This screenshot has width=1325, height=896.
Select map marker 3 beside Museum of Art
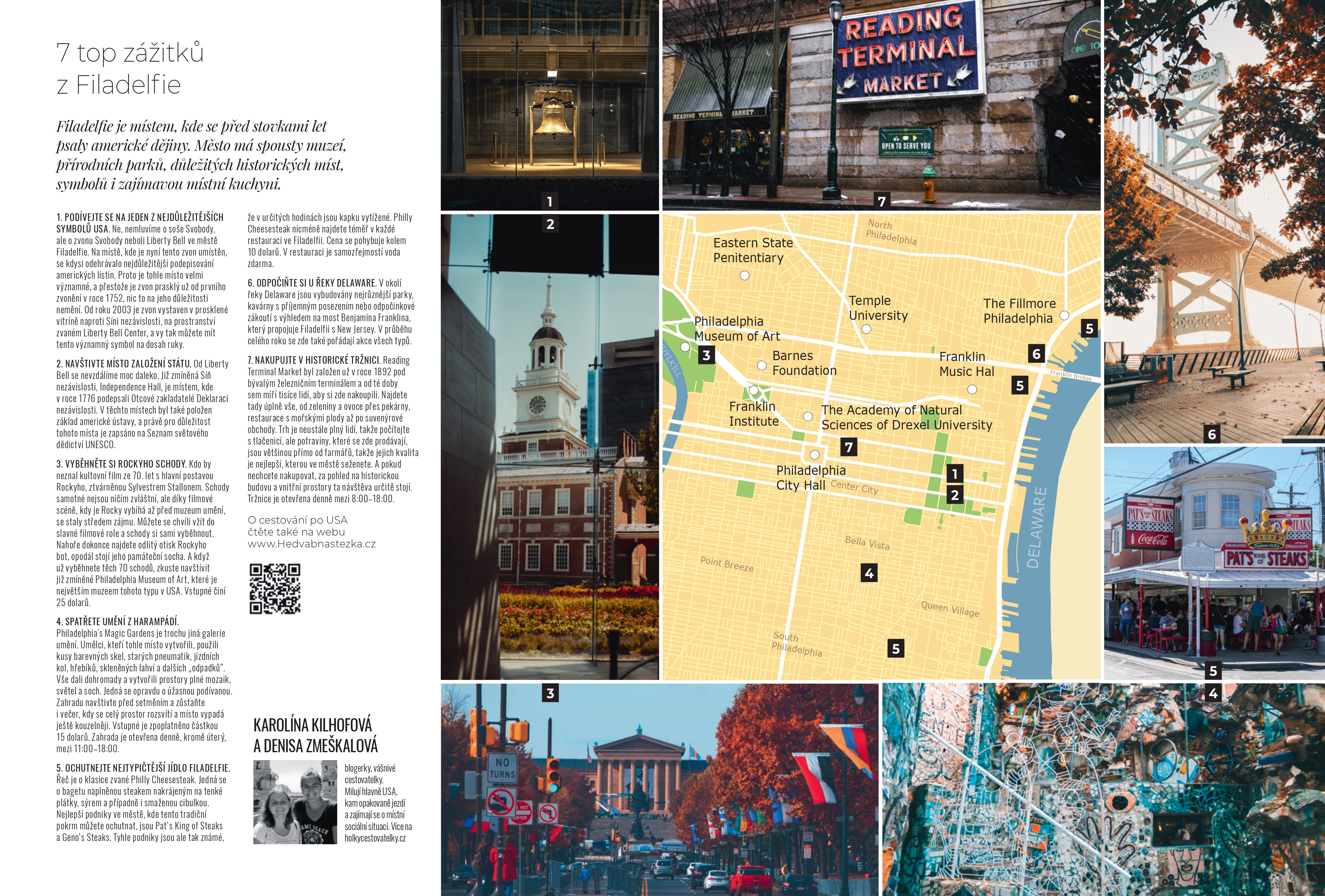pyautogui.click(x=706, y=355)
